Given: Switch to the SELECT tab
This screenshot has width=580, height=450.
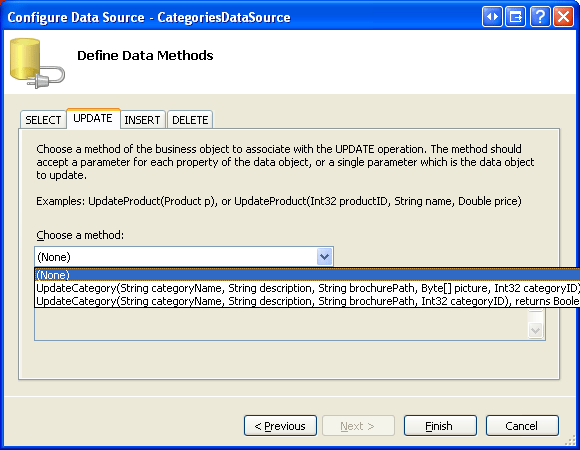Looking at the screenshot, I should [43, 120].
